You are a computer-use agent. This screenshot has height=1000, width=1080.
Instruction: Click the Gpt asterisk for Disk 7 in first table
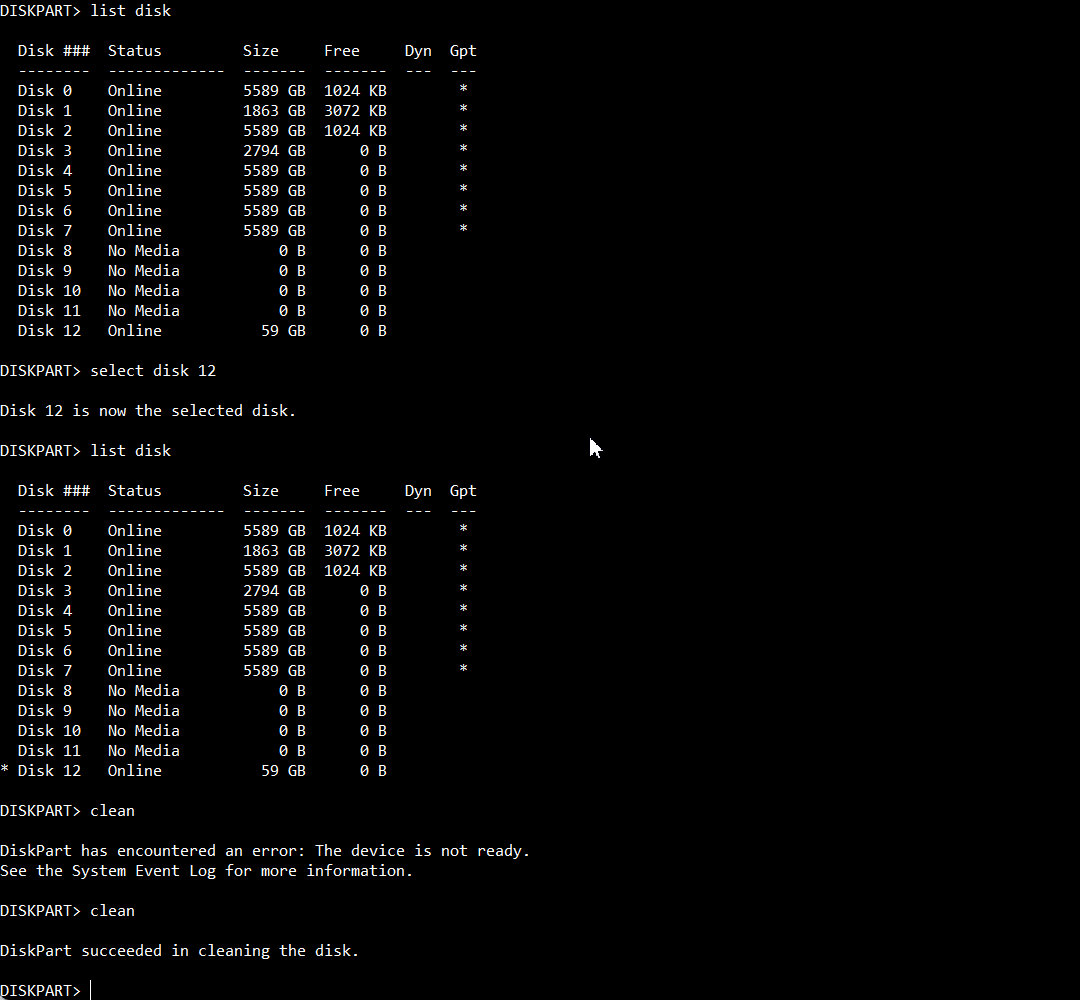(464, 229)
